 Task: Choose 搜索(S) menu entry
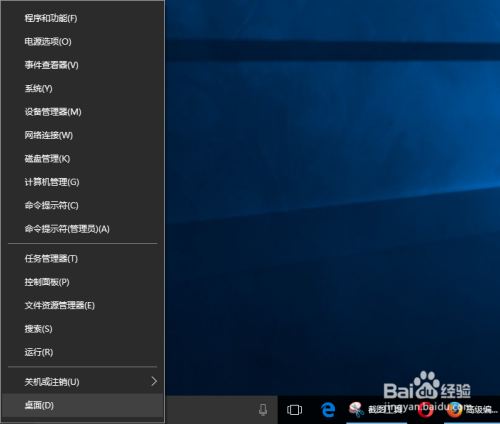[x=82, y=329]
